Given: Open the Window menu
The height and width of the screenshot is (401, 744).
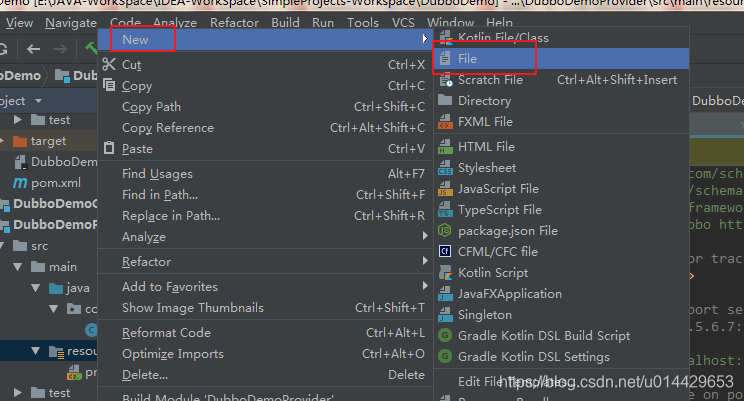Looking at the screenshot, I should 450,23.
